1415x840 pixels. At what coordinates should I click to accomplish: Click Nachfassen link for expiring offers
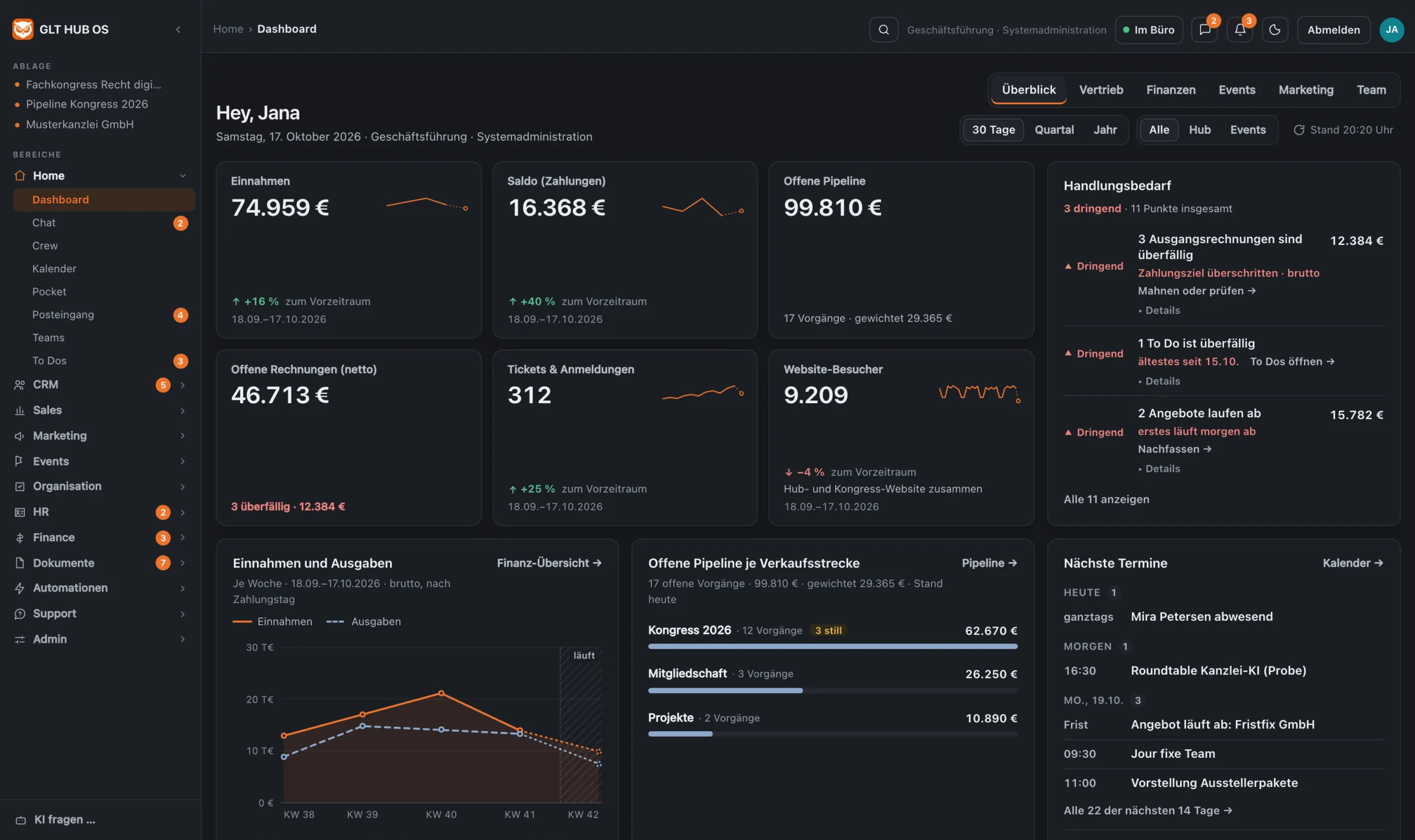pos(1174,449)
